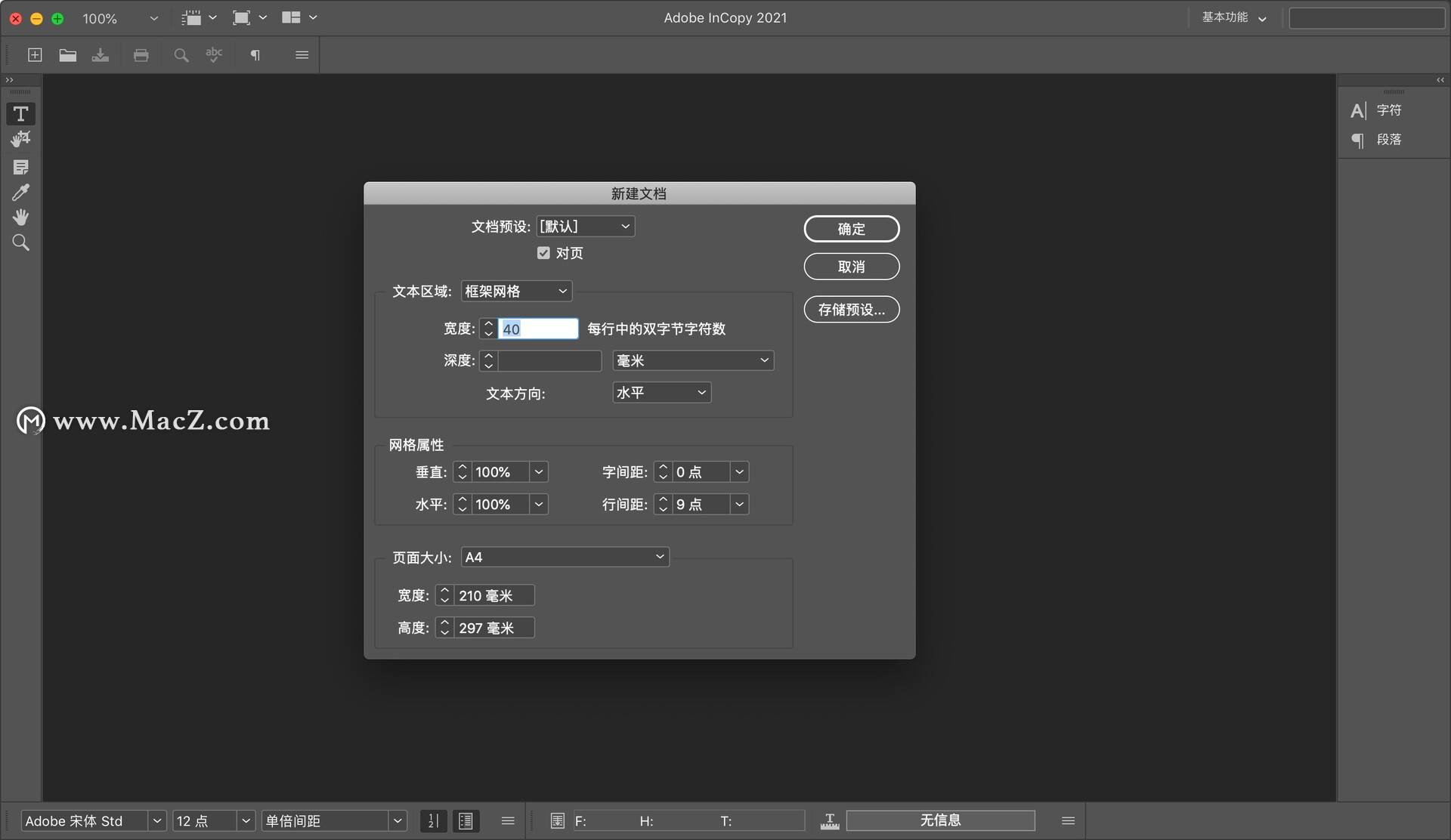The image size is (1451, 840).
Task: Click the 高度 297 毫米 field
Action: [494, 628]
